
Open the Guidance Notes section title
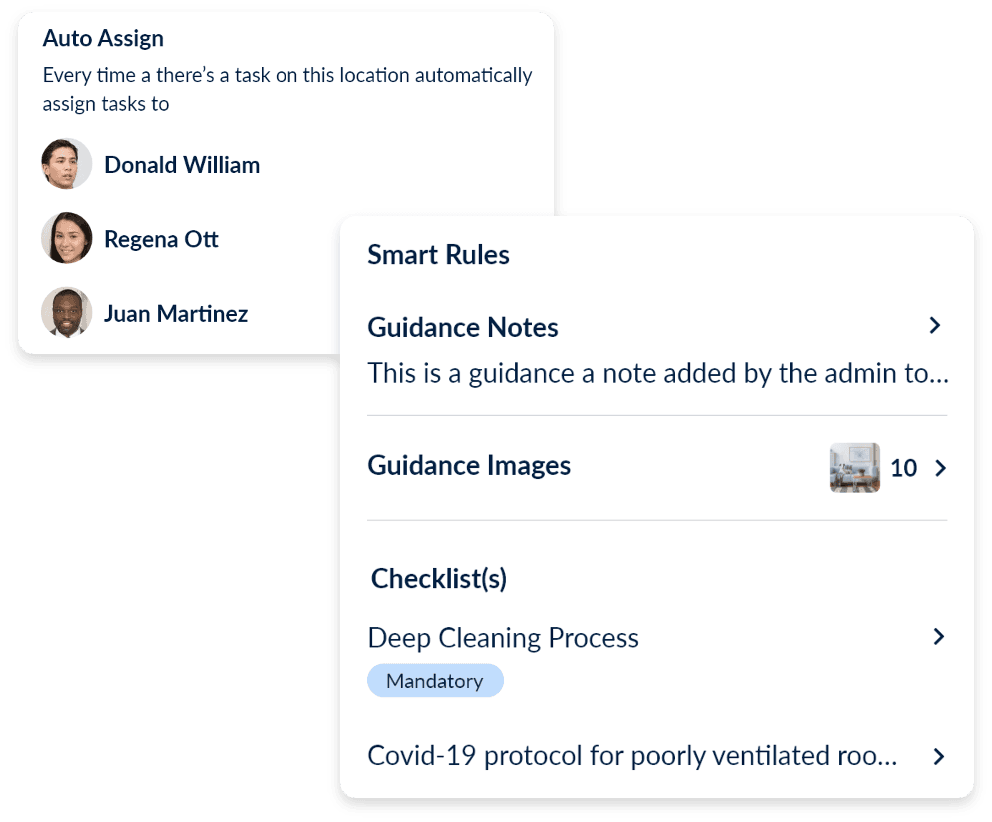pos(463,327)
